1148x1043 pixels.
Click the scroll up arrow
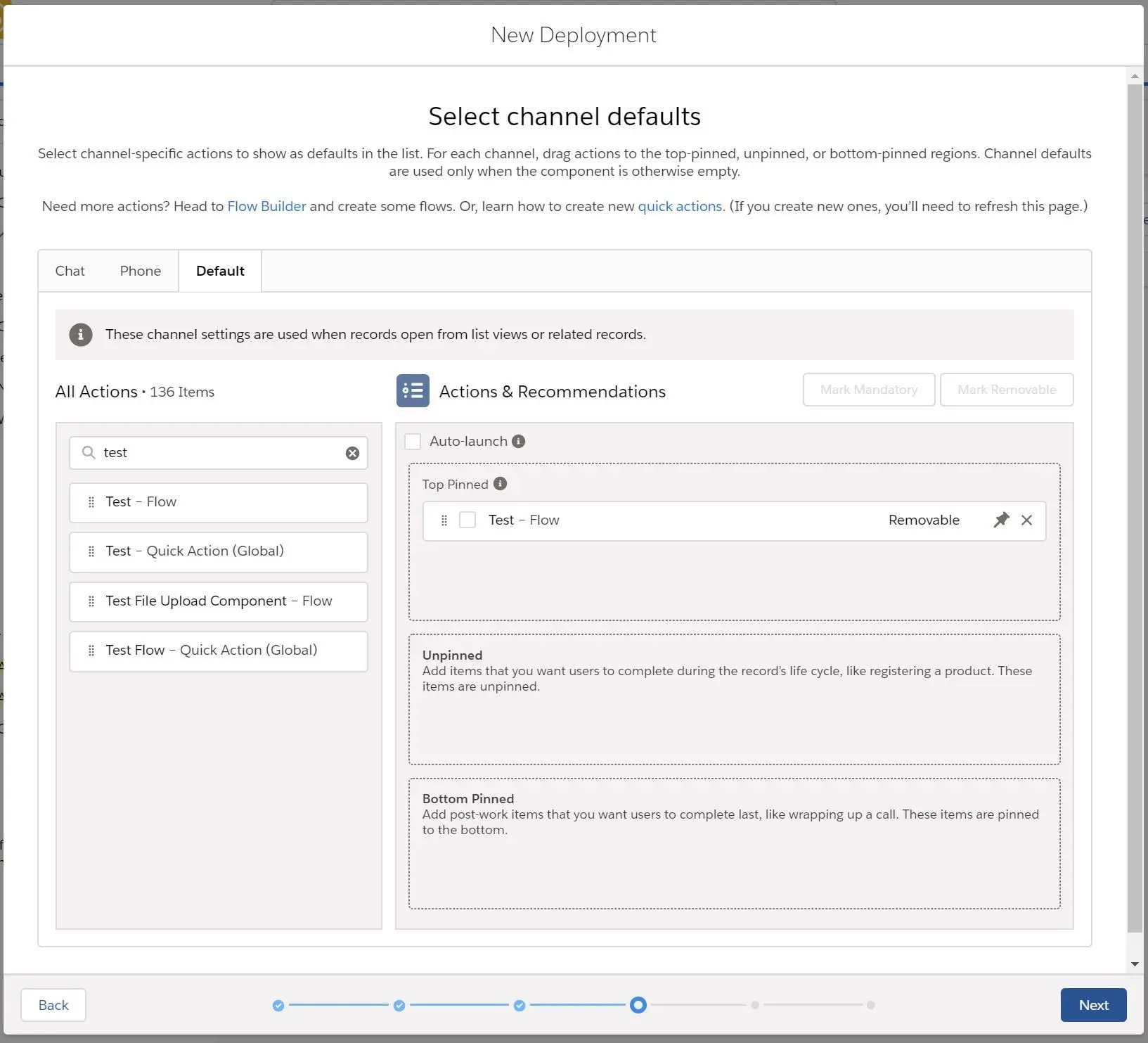1135,75
